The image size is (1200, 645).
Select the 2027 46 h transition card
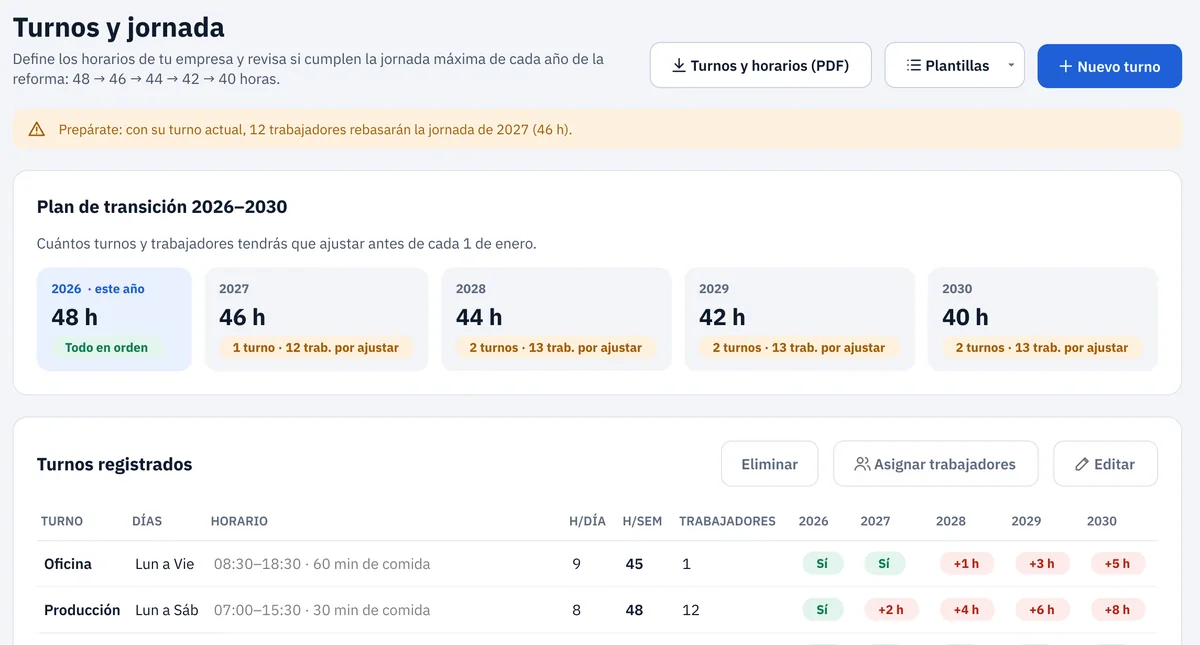point(317,319)
